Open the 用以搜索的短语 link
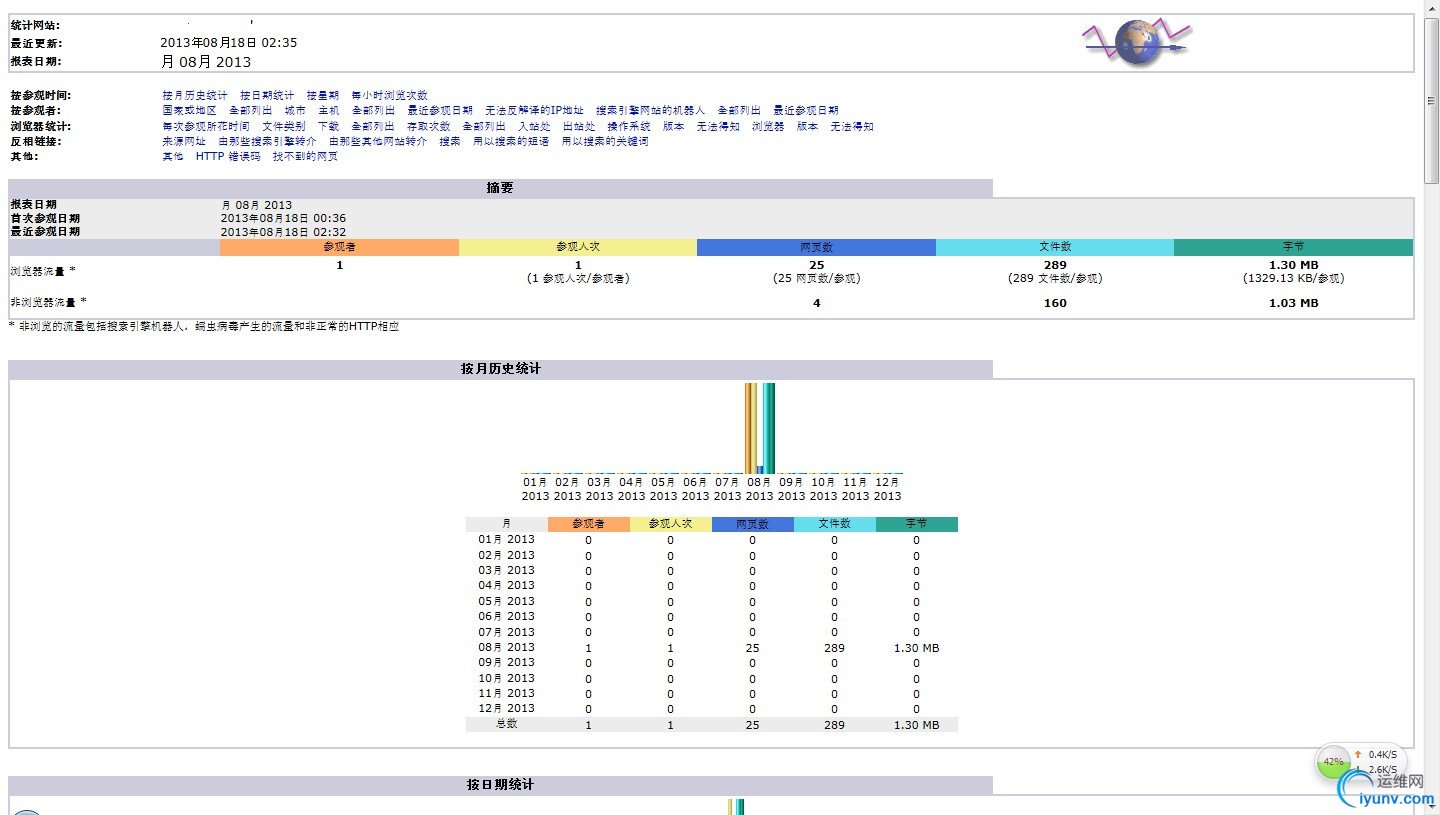 click(511, 142)
